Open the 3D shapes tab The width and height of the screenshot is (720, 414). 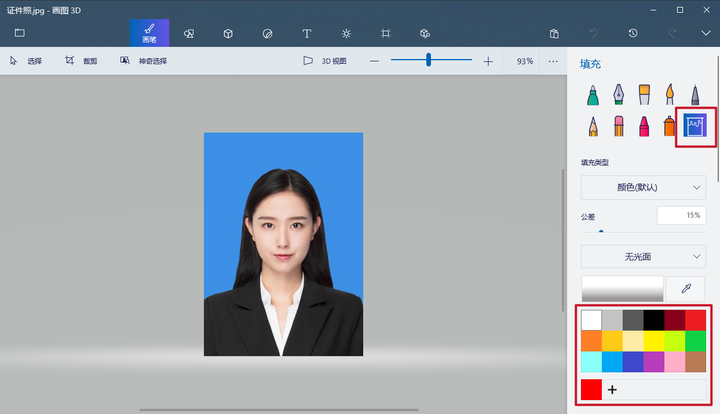coord(228,34)
